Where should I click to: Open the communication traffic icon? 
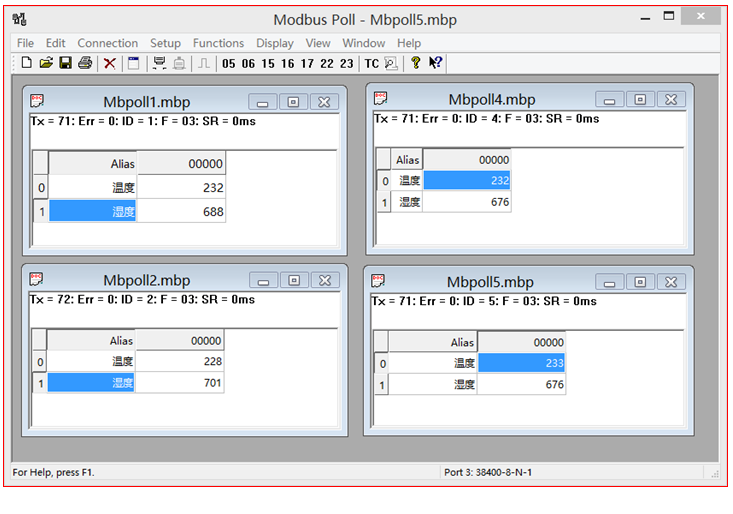[x=391, y=63]
